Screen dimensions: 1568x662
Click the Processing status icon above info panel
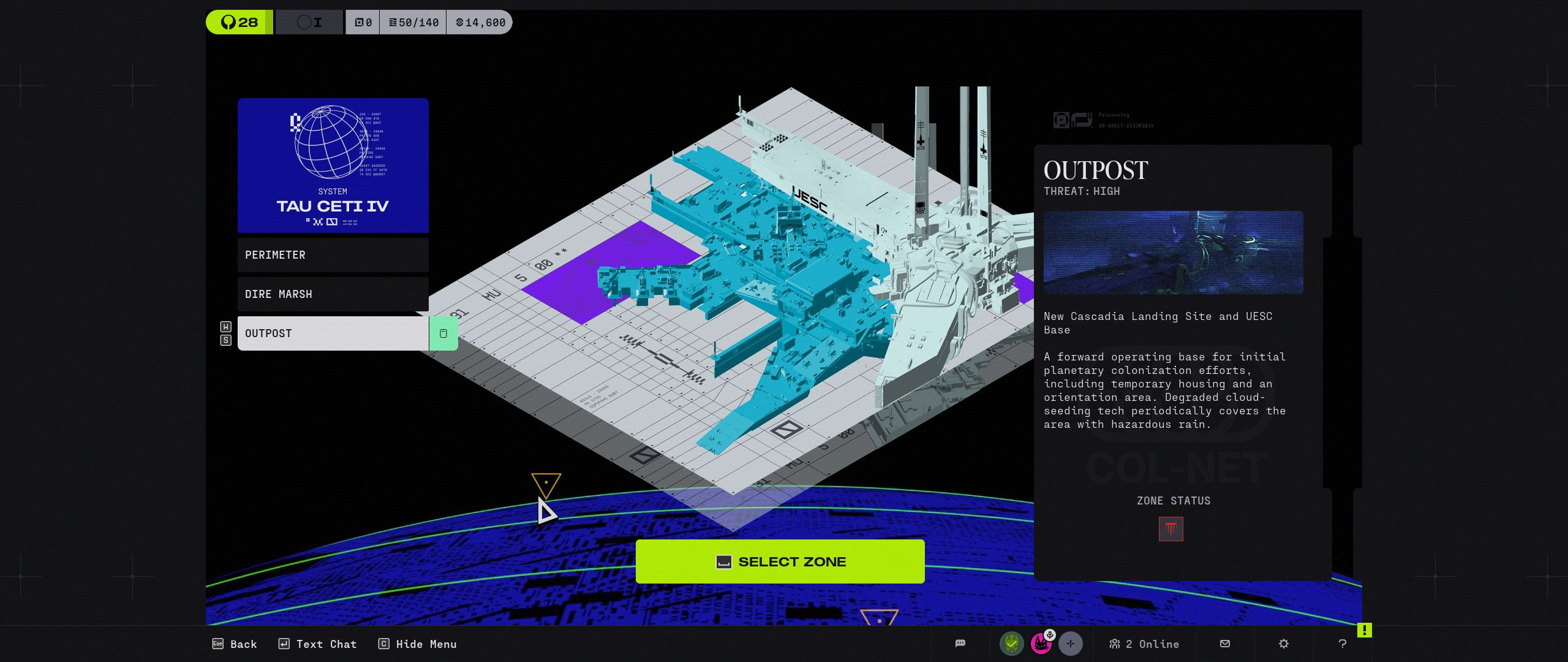pos(1072,120)
